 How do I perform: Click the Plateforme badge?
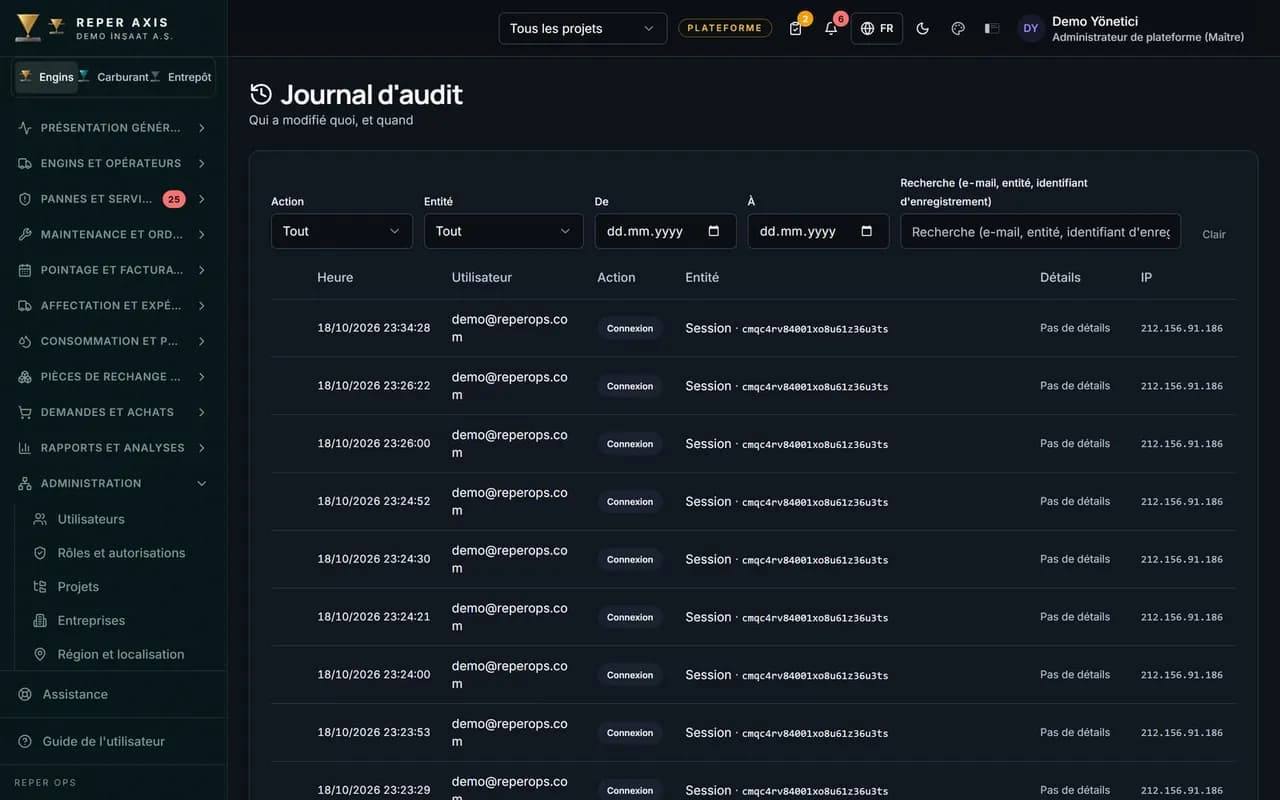tap(726, 28)
